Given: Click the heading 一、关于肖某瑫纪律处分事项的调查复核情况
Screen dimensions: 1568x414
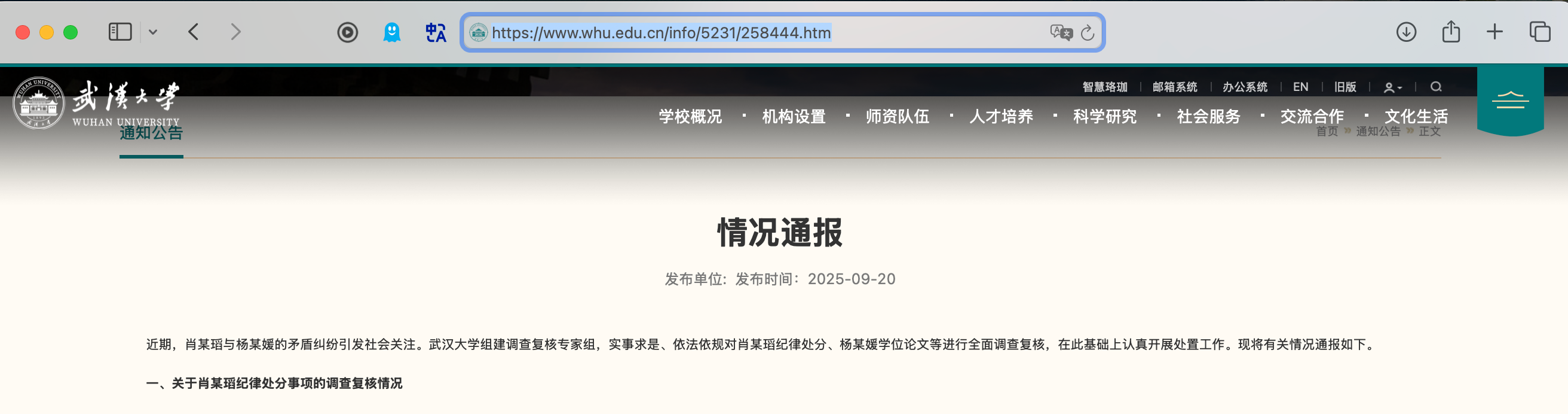Looking at the screenshot, I should 274,383.
